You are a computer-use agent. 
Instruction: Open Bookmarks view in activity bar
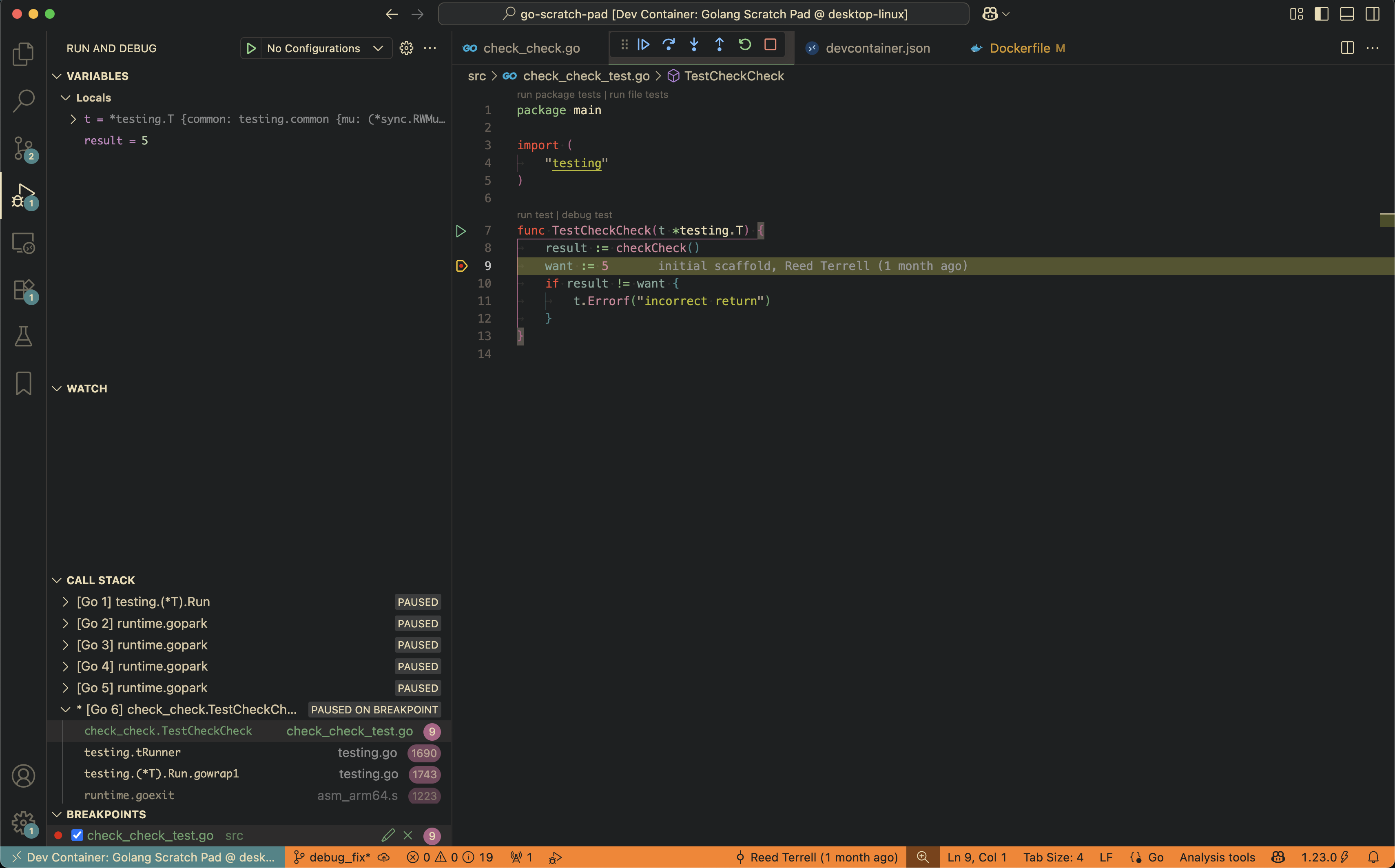coord(23,383)
